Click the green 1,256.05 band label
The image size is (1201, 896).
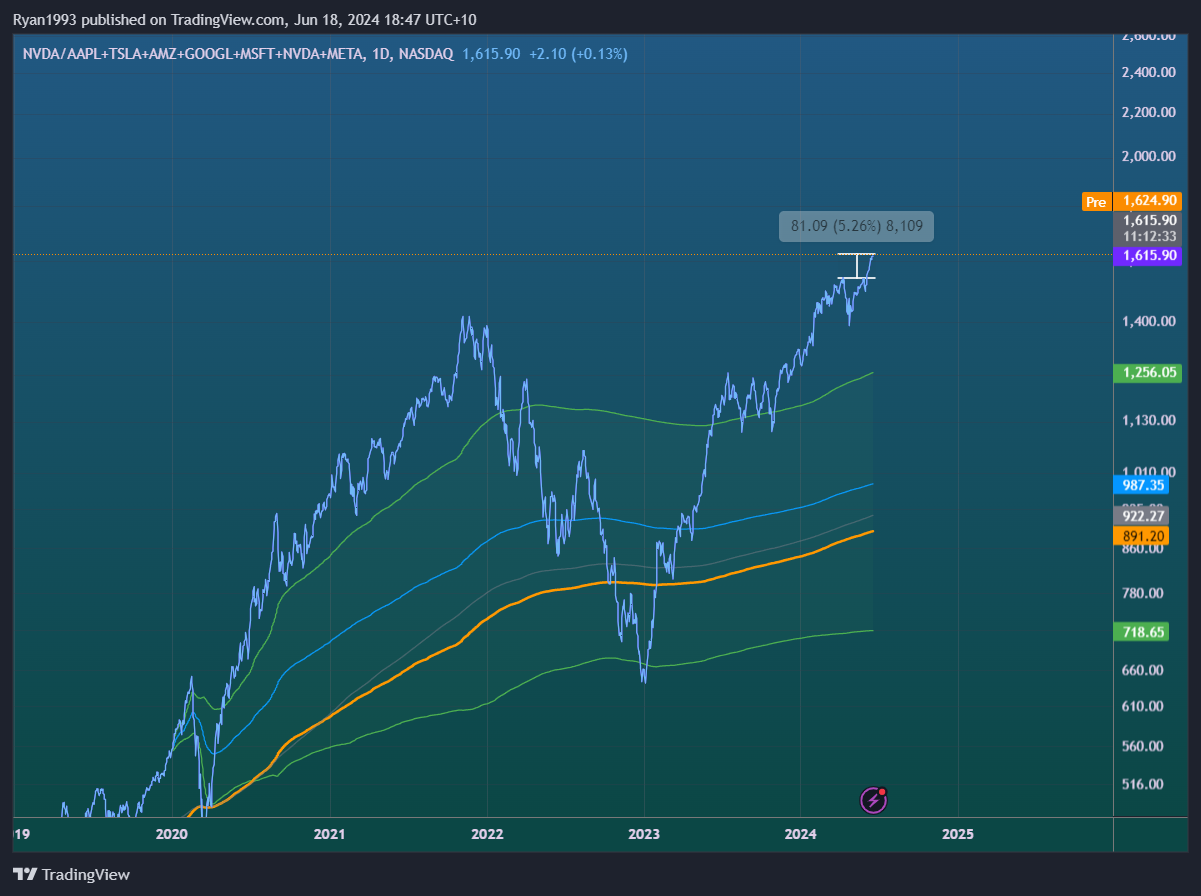pyautogui.click(x=1148, y=372)
